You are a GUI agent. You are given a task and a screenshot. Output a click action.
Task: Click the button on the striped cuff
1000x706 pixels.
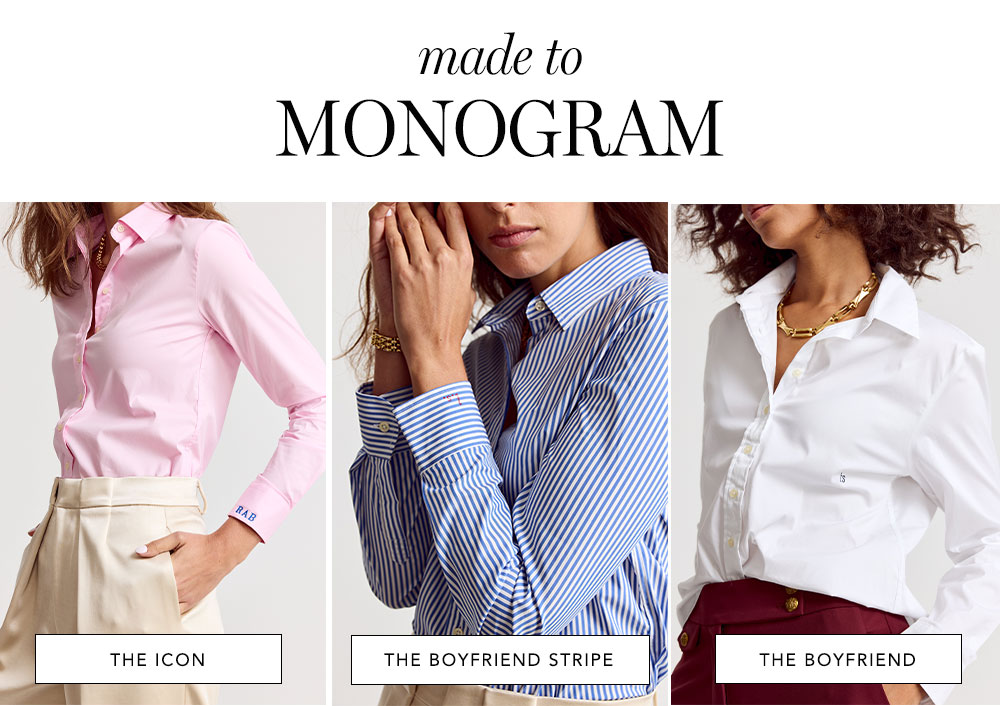click(384, 427)
